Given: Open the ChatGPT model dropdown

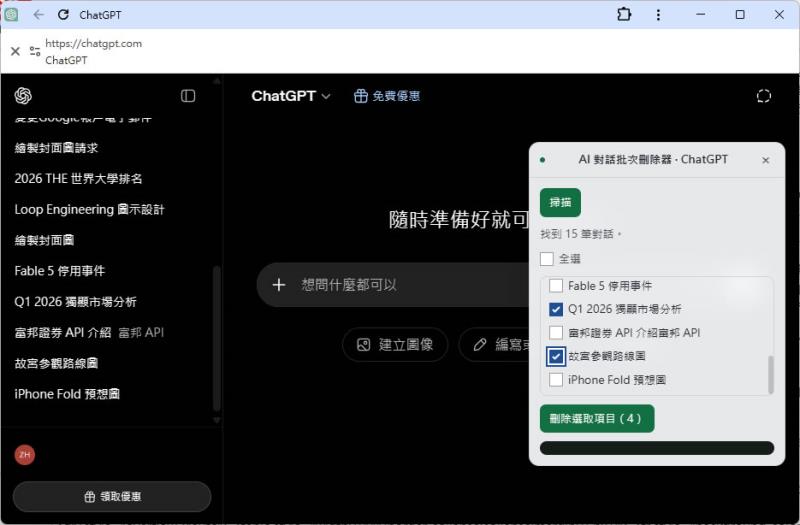Looking at the screenshot, I should (291, 96).
